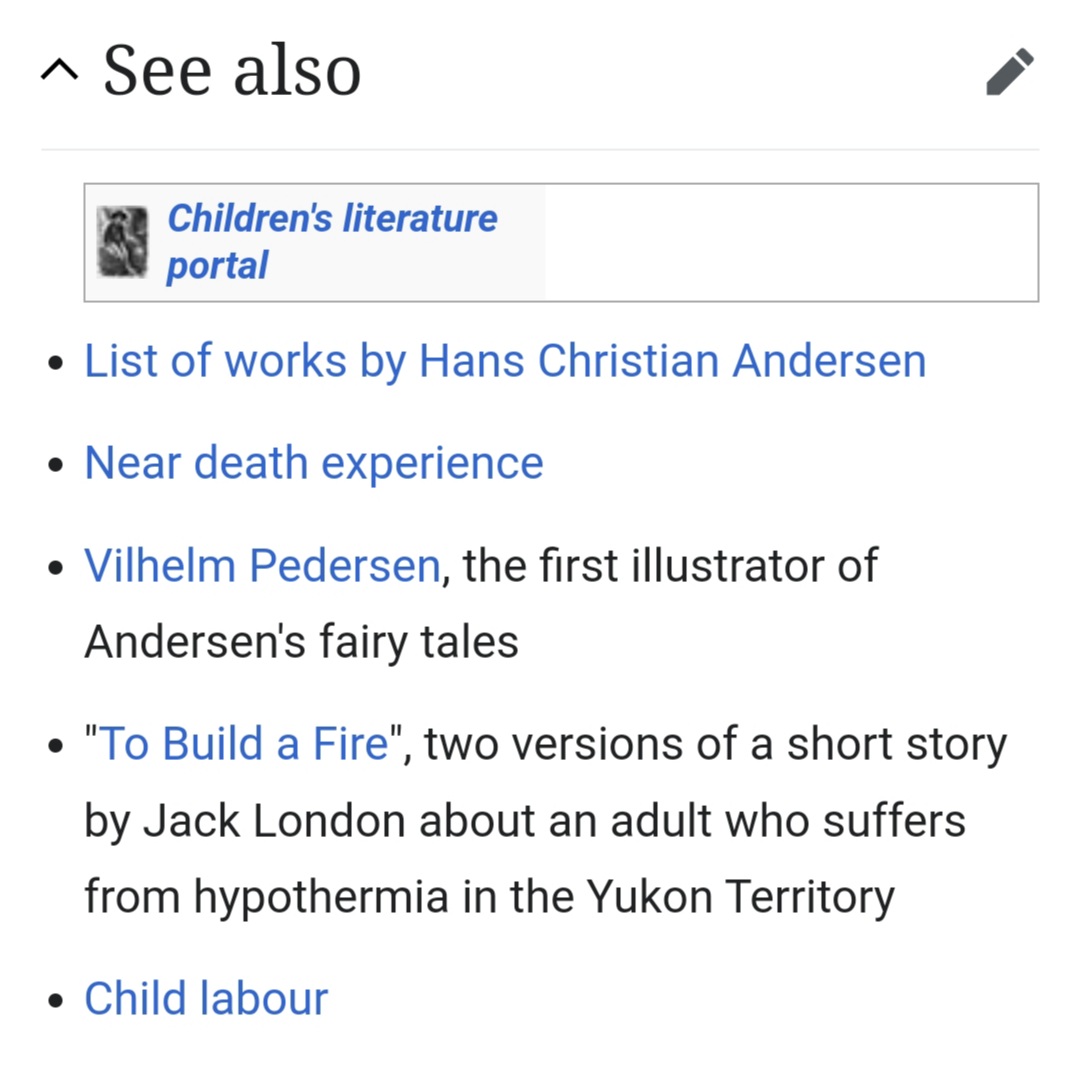Select the portal icon picture
The height and width of the screenshot is (1065, 1065).
point(122,242)
